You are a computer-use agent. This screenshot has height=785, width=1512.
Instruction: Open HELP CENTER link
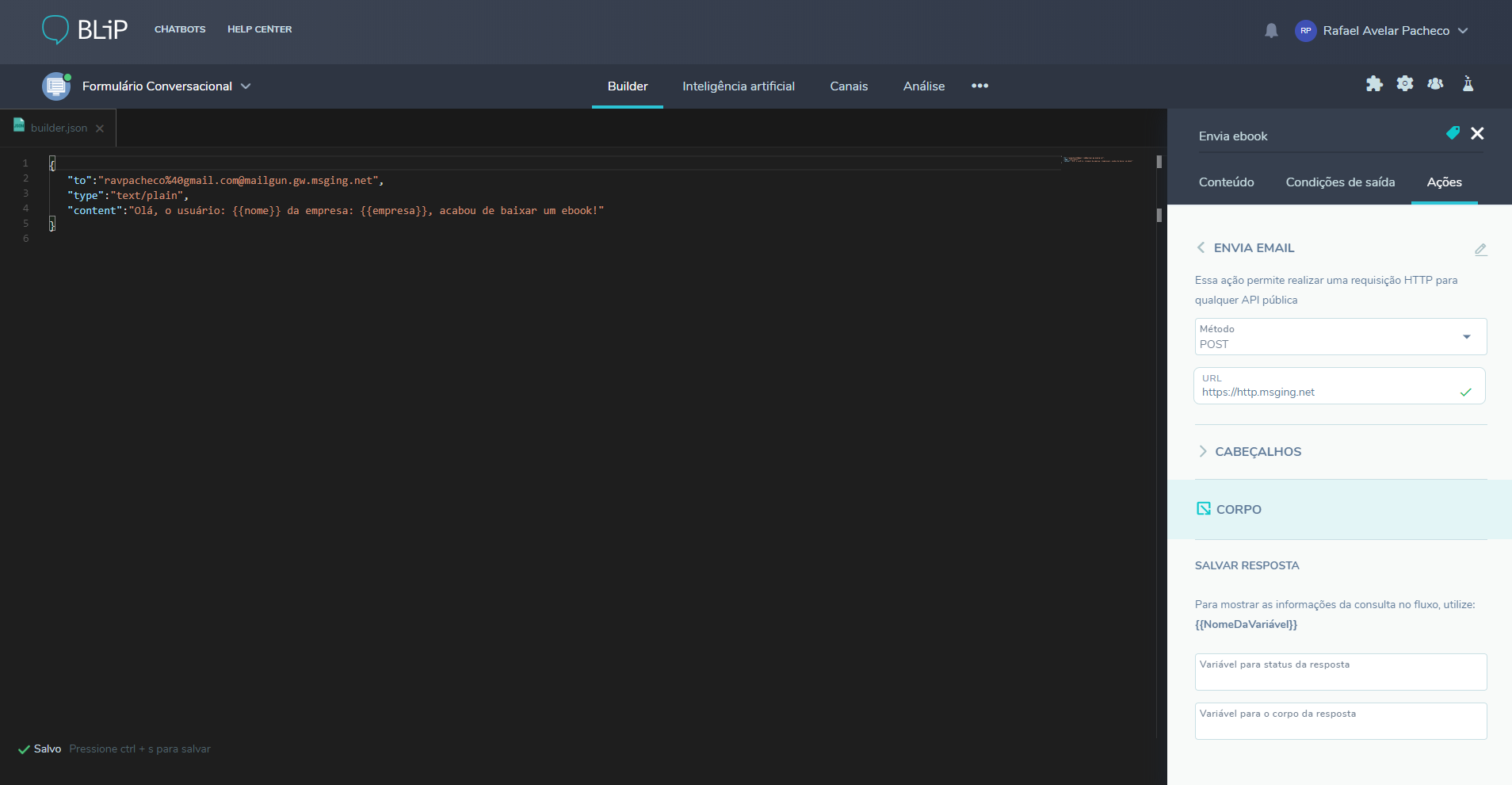pos(259,29)
